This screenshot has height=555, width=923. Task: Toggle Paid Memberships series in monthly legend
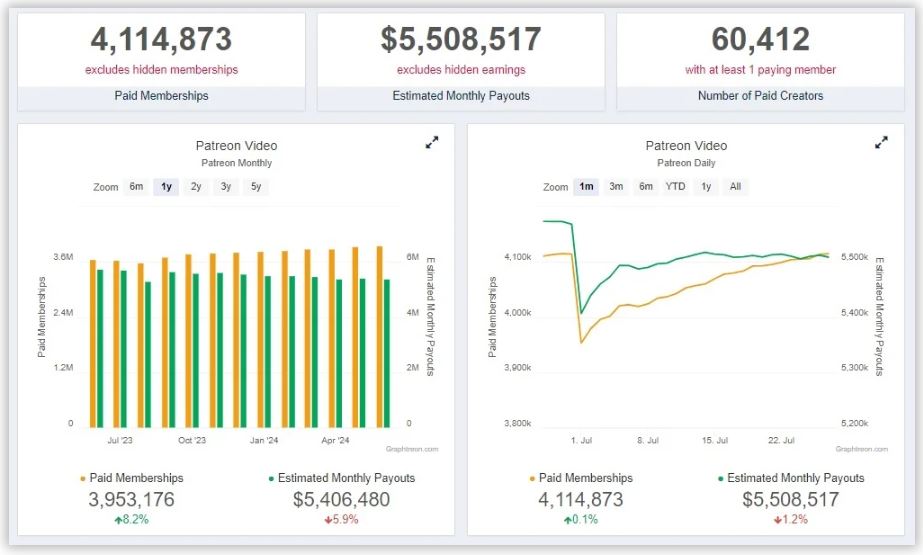coord(132,478)
